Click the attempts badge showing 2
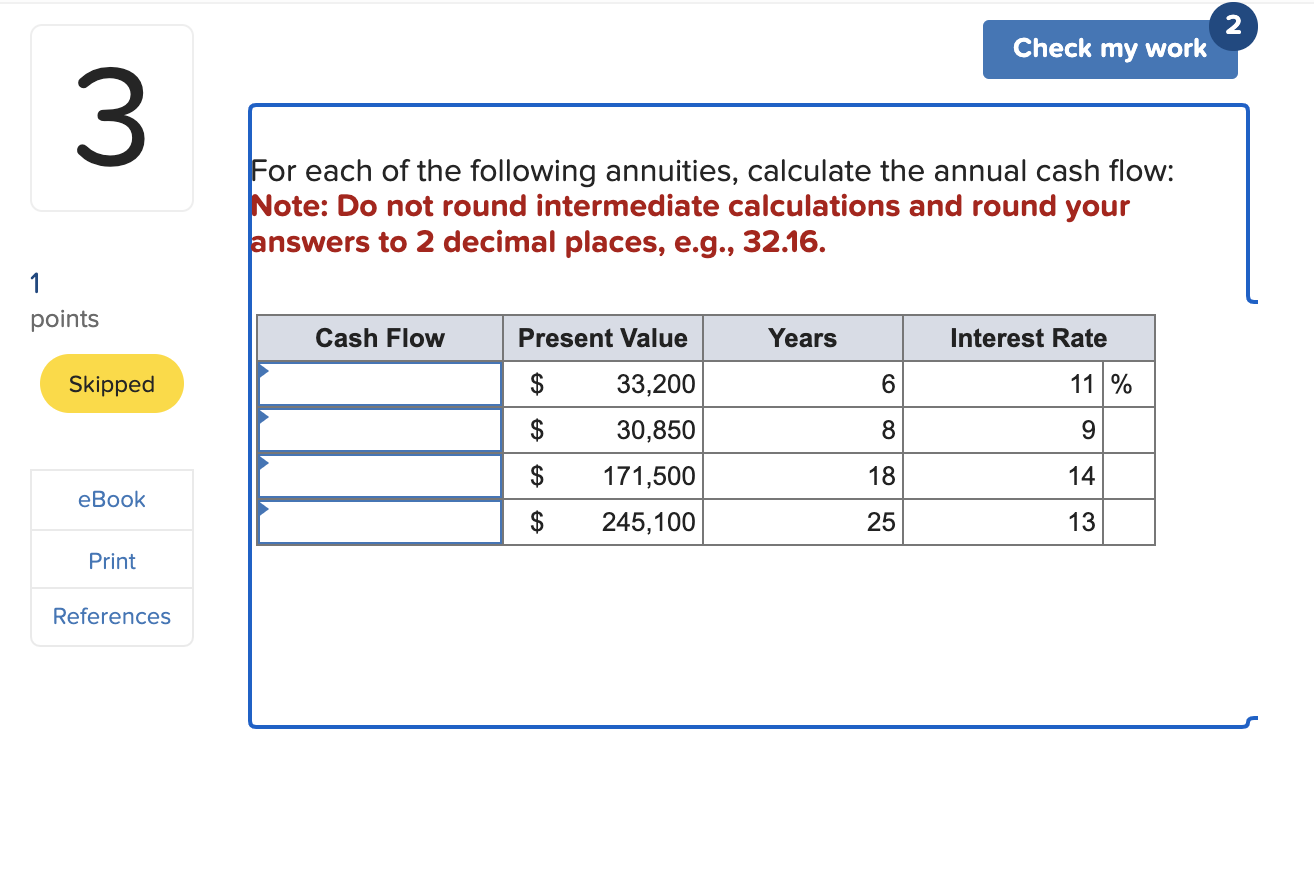This screenshot has height=880, width=1314. (x=1233, y=27)
